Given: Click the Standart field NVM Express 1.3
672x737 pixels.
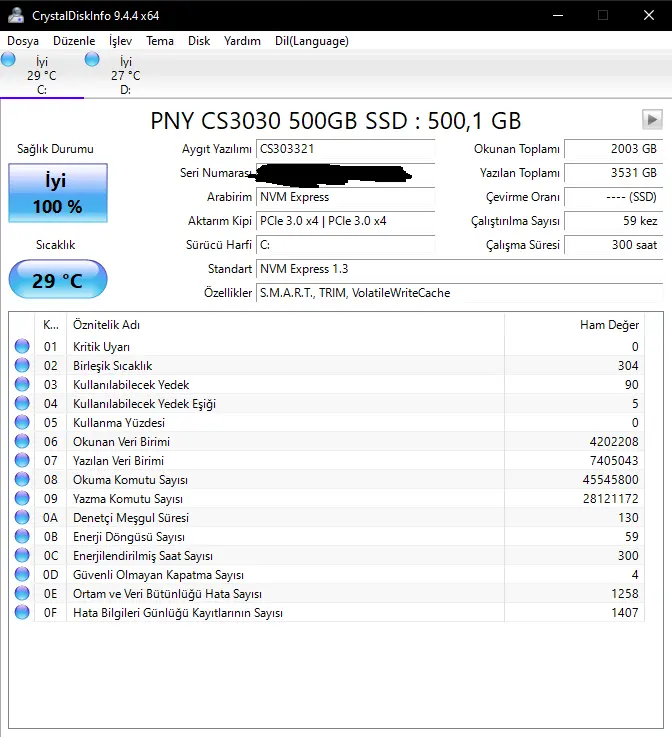Looking at the screenshot, I should point(459,269).
